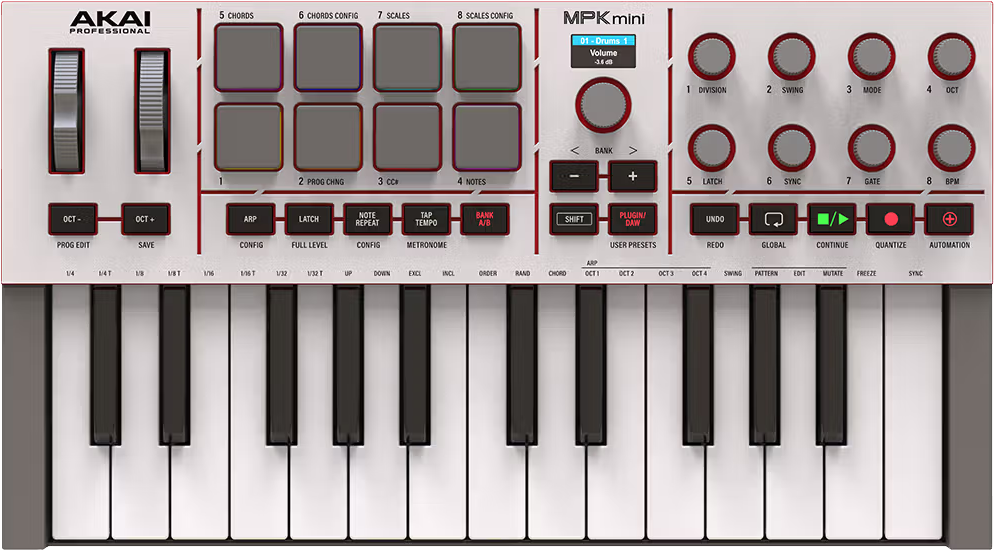Click knob 8 labeled BPM
994x550 pixels.
click(x=950, y=148)
